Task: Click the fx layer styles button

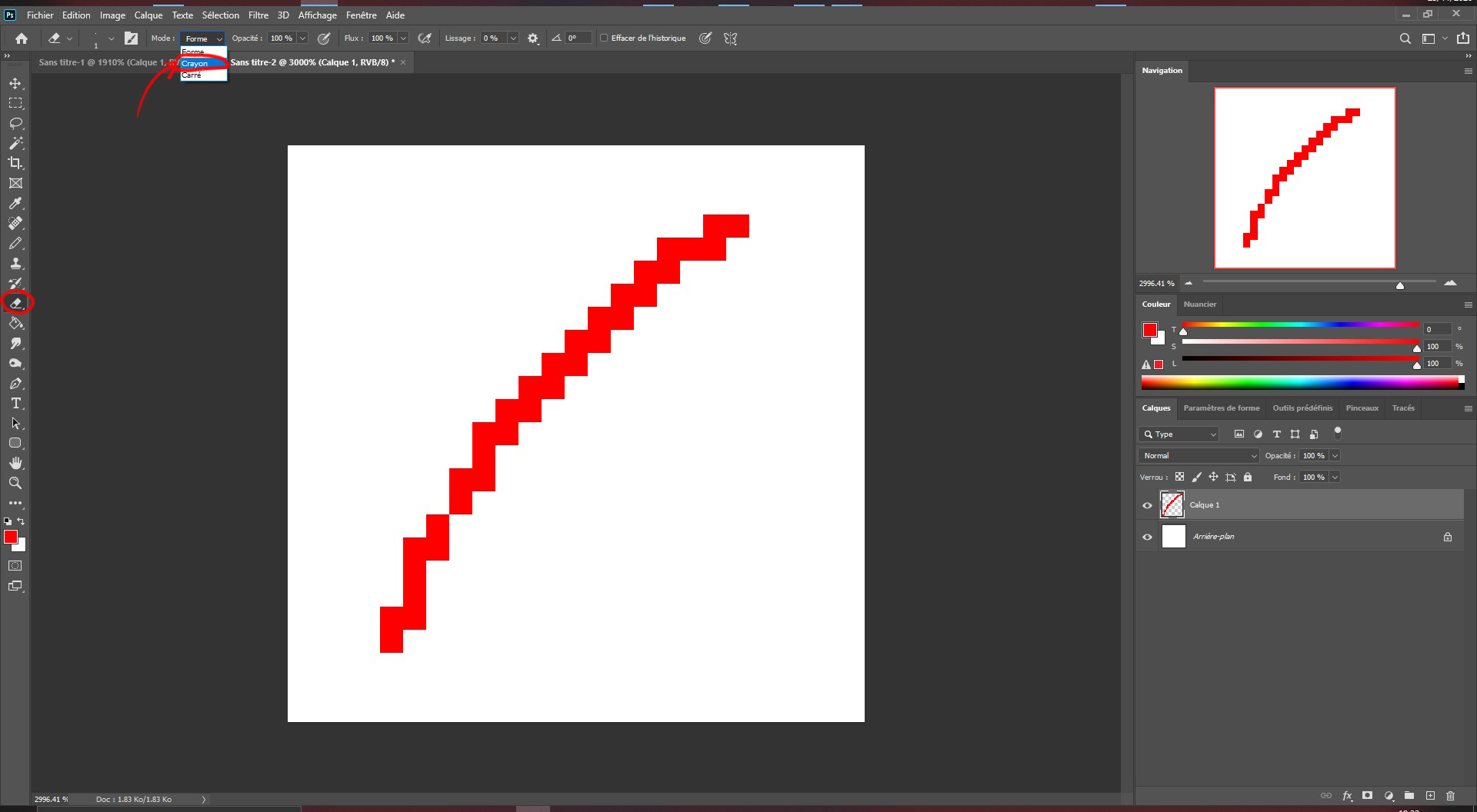Action: (1347, 796)
